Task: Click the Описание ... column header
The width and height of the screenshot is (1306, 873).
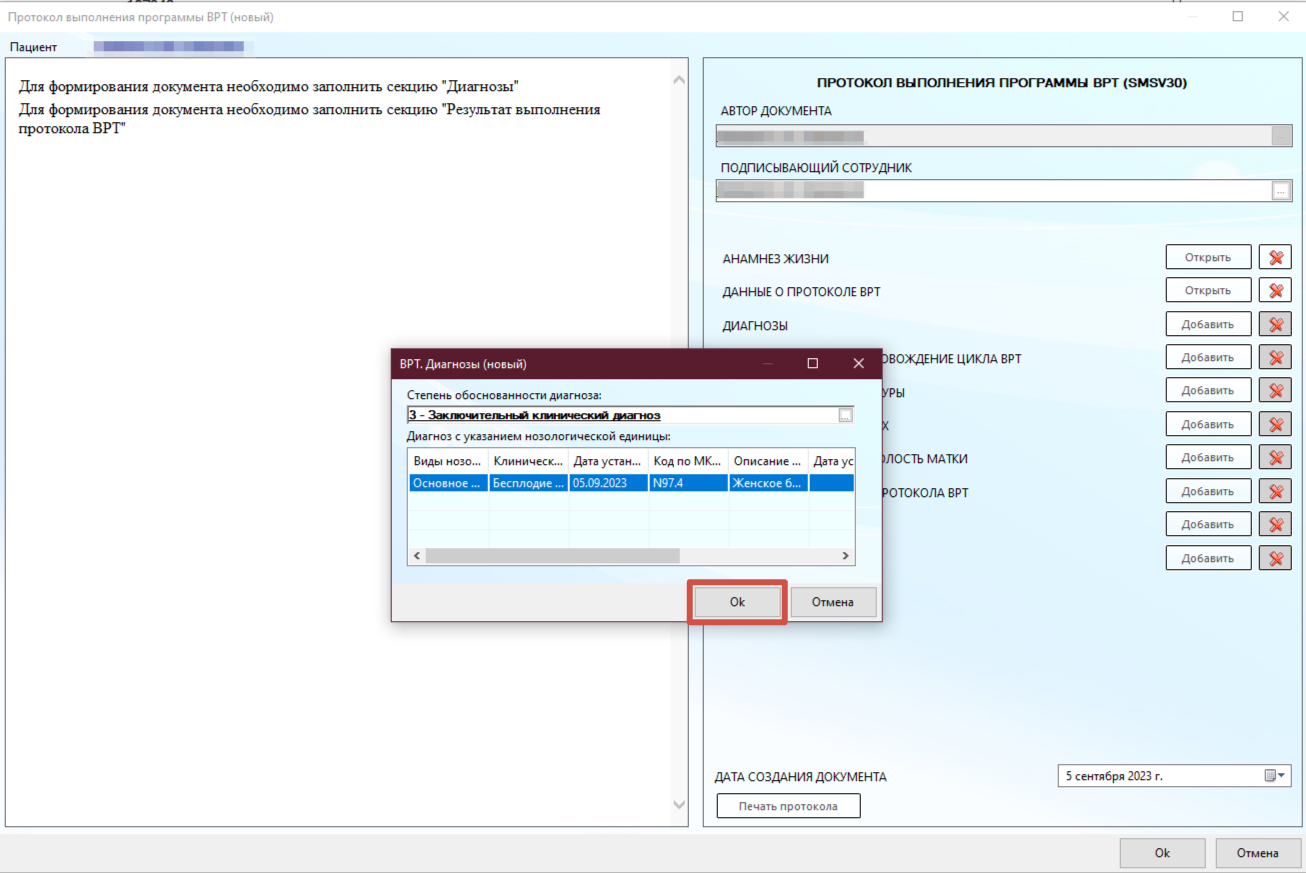Action: tap(768, 461)
